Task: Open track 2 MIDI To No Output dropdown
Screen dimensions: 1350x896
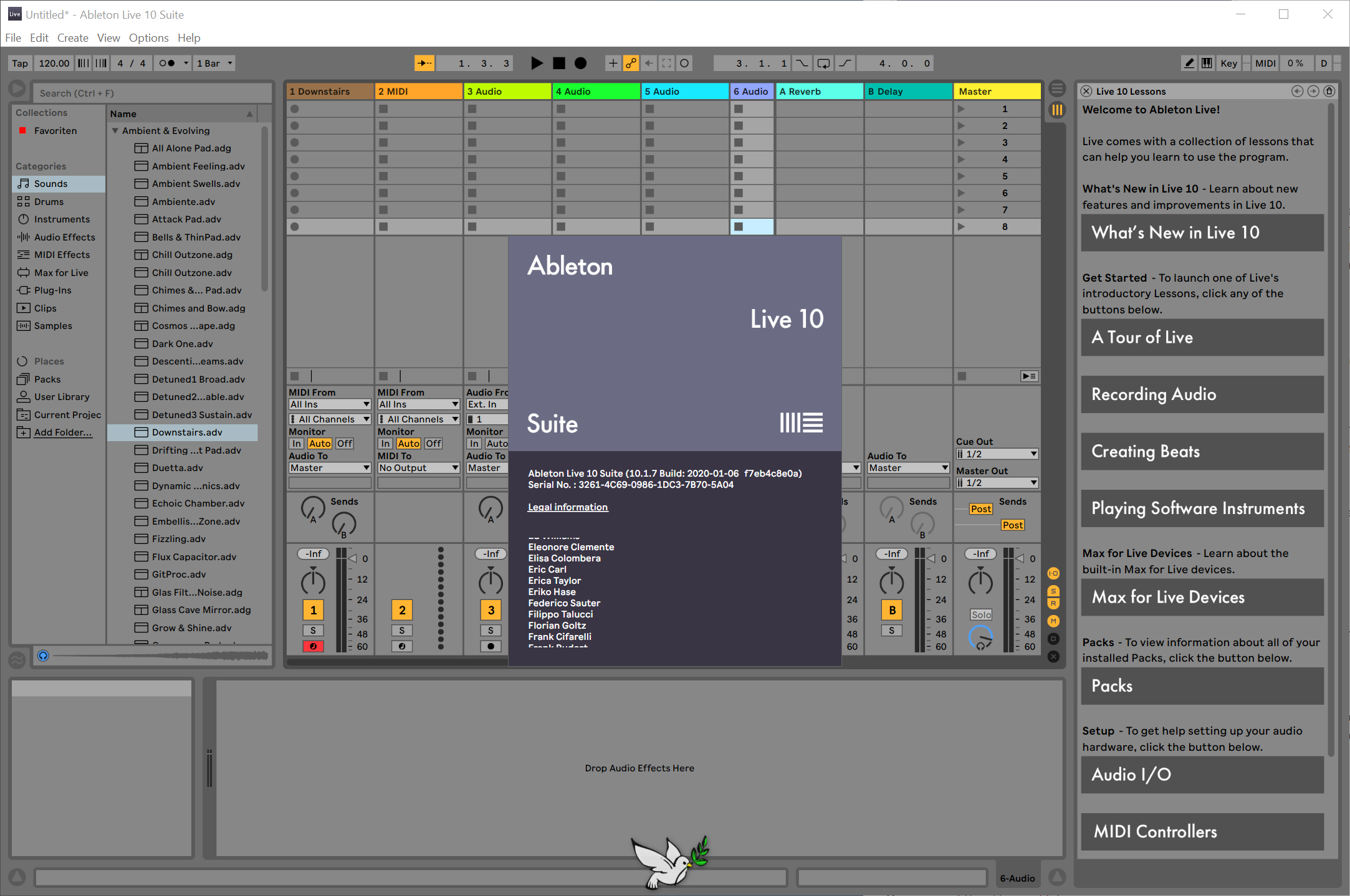Action: (419, 467)
